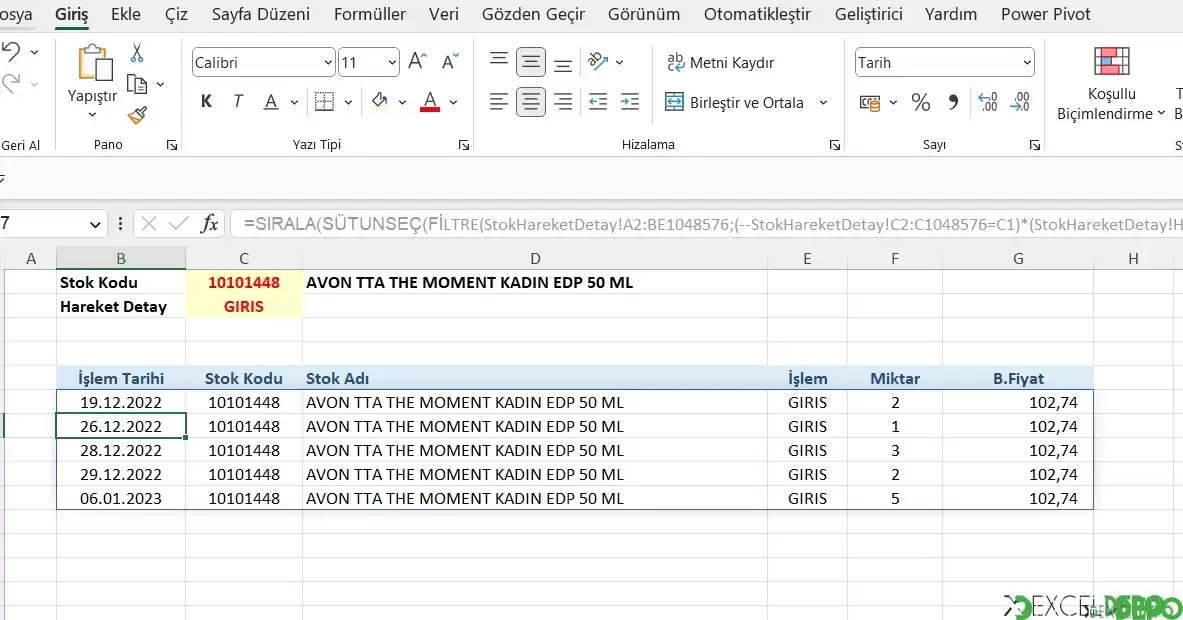Switch to the Veri tab
Screen dimensions: 1183x620
444,14
